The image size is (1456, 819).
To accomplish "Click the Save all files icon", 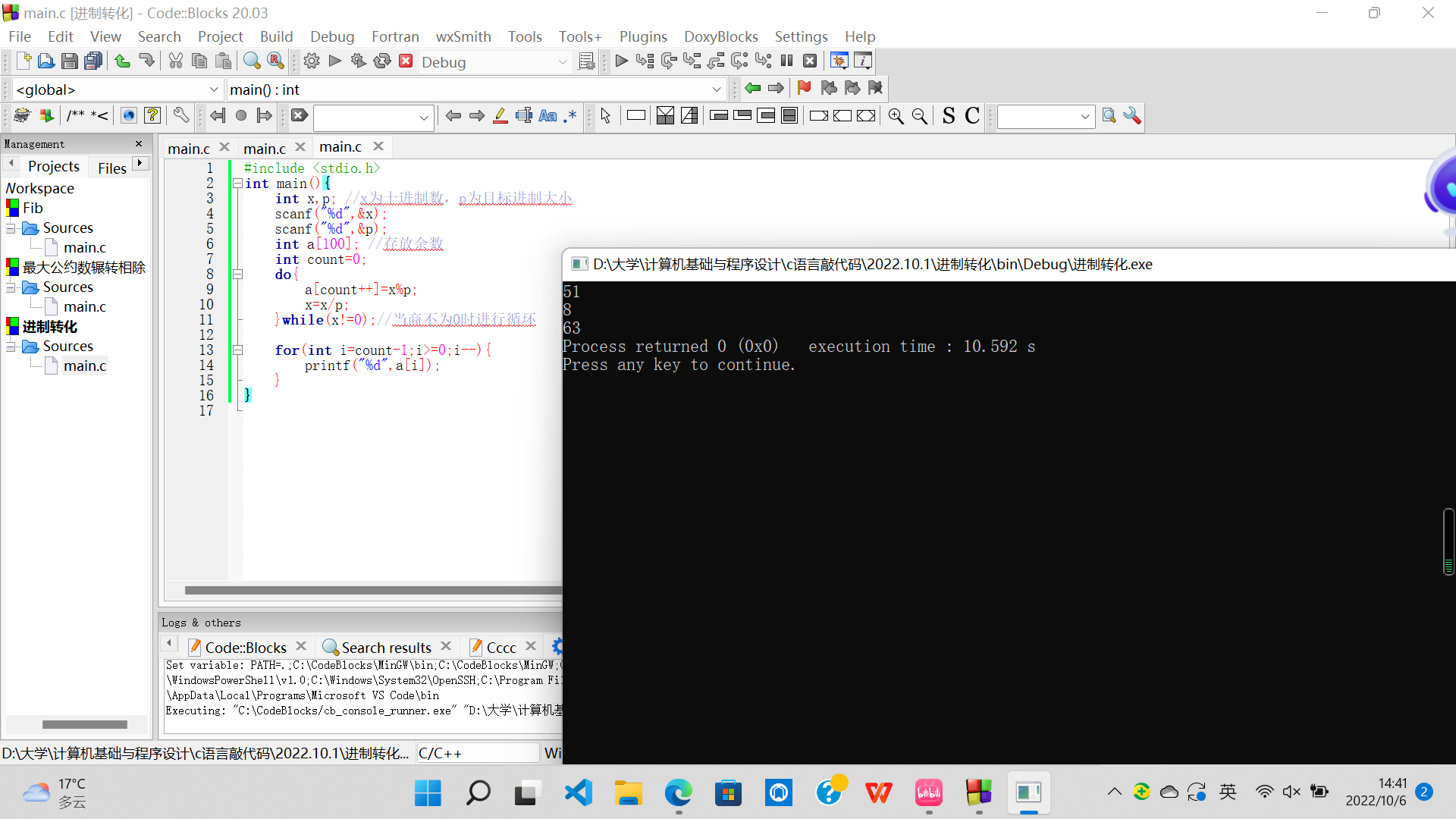I will pos(93,61).
